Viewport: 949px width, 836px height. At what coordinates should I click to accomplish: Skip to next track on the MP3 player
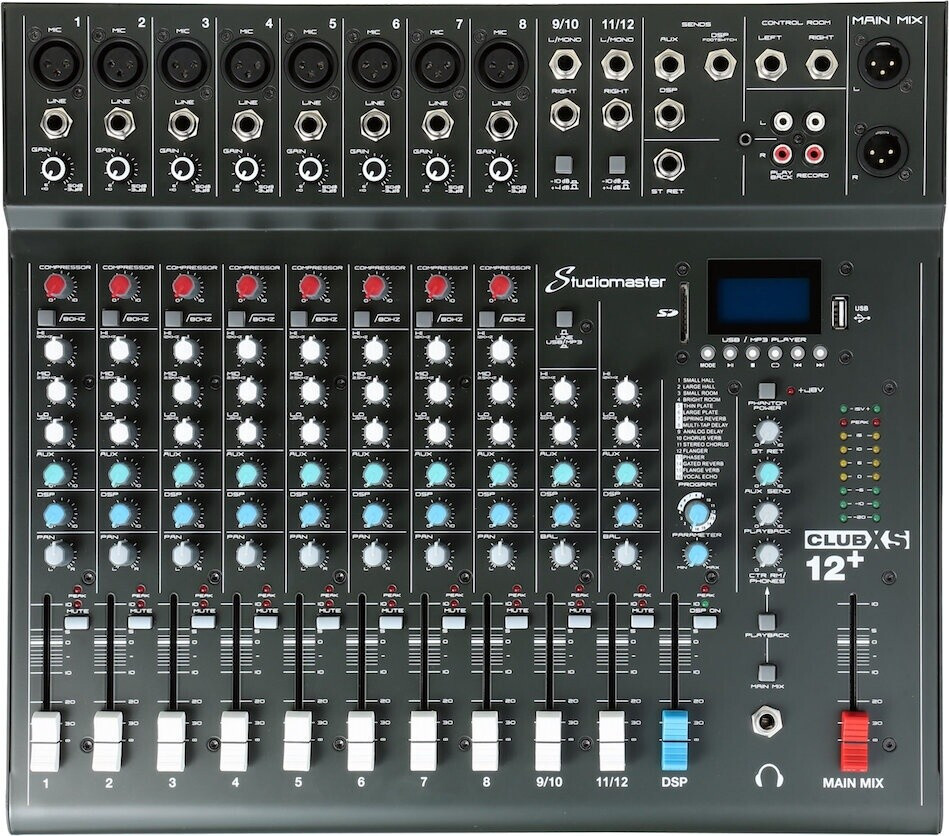pos(820,353)
